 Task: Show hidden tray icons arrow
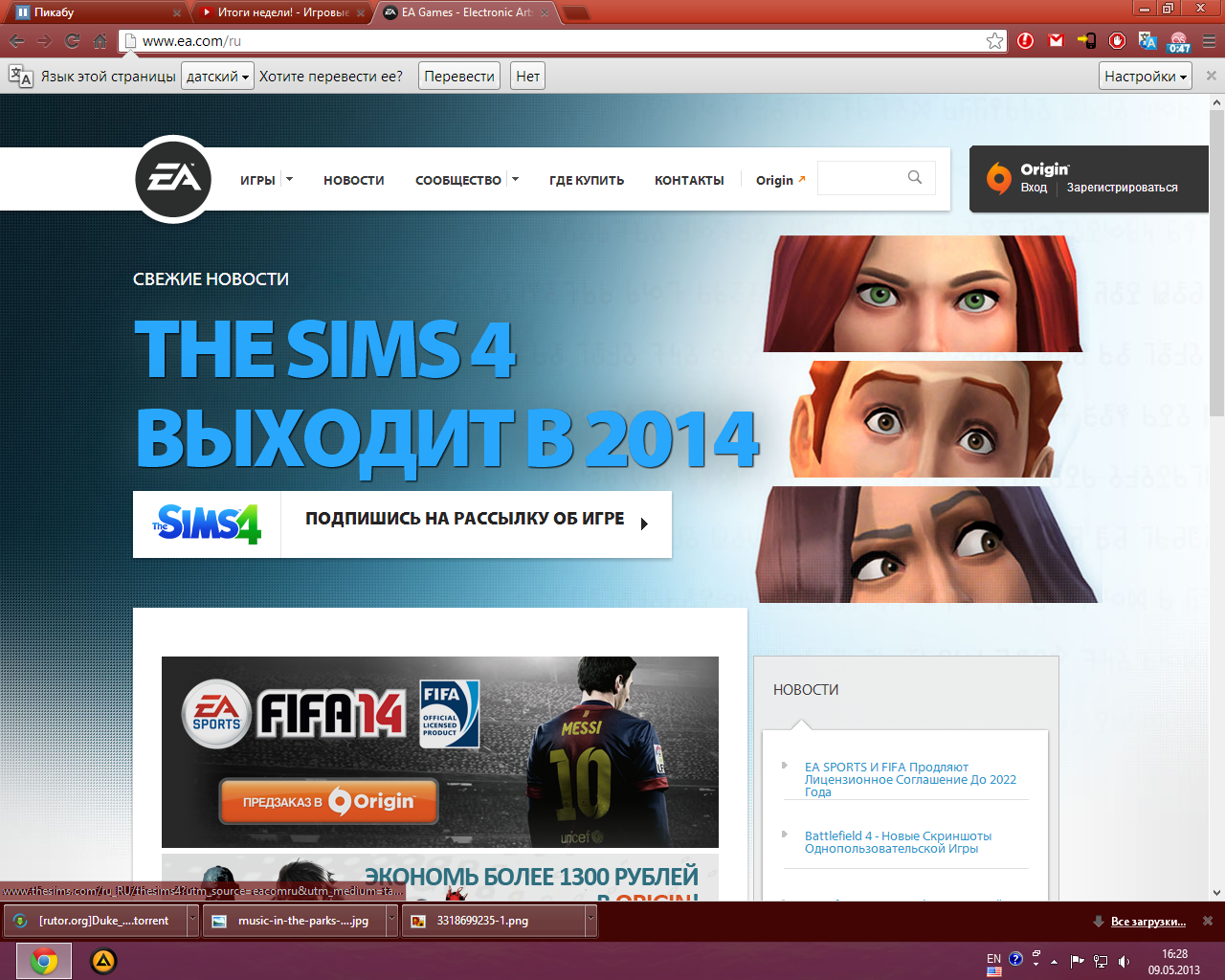[x=1054, y=961]
